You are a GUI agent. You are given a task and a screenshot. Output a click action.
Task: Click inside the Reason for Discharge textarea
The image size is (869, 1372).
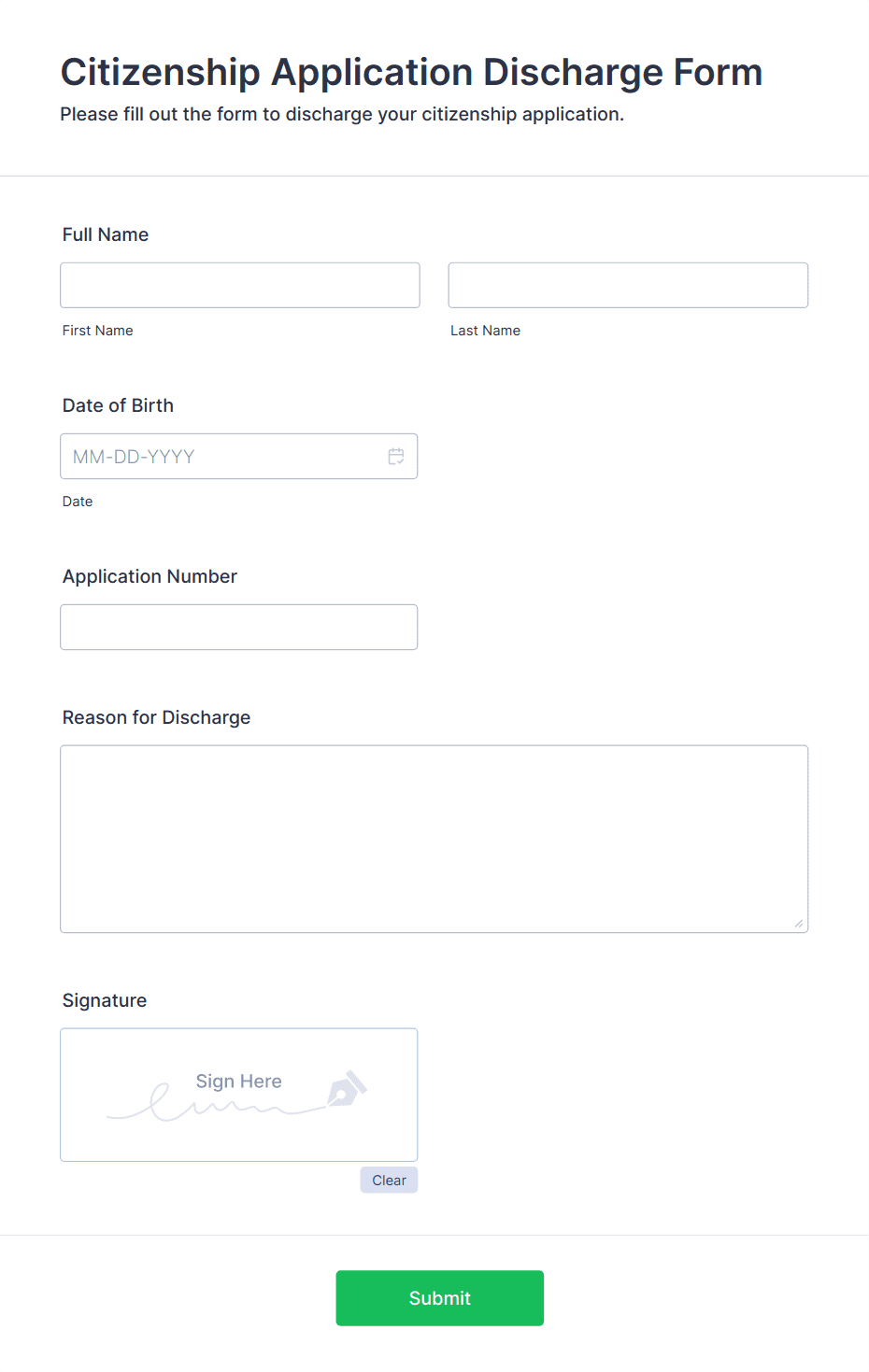[x=434, y=839]
